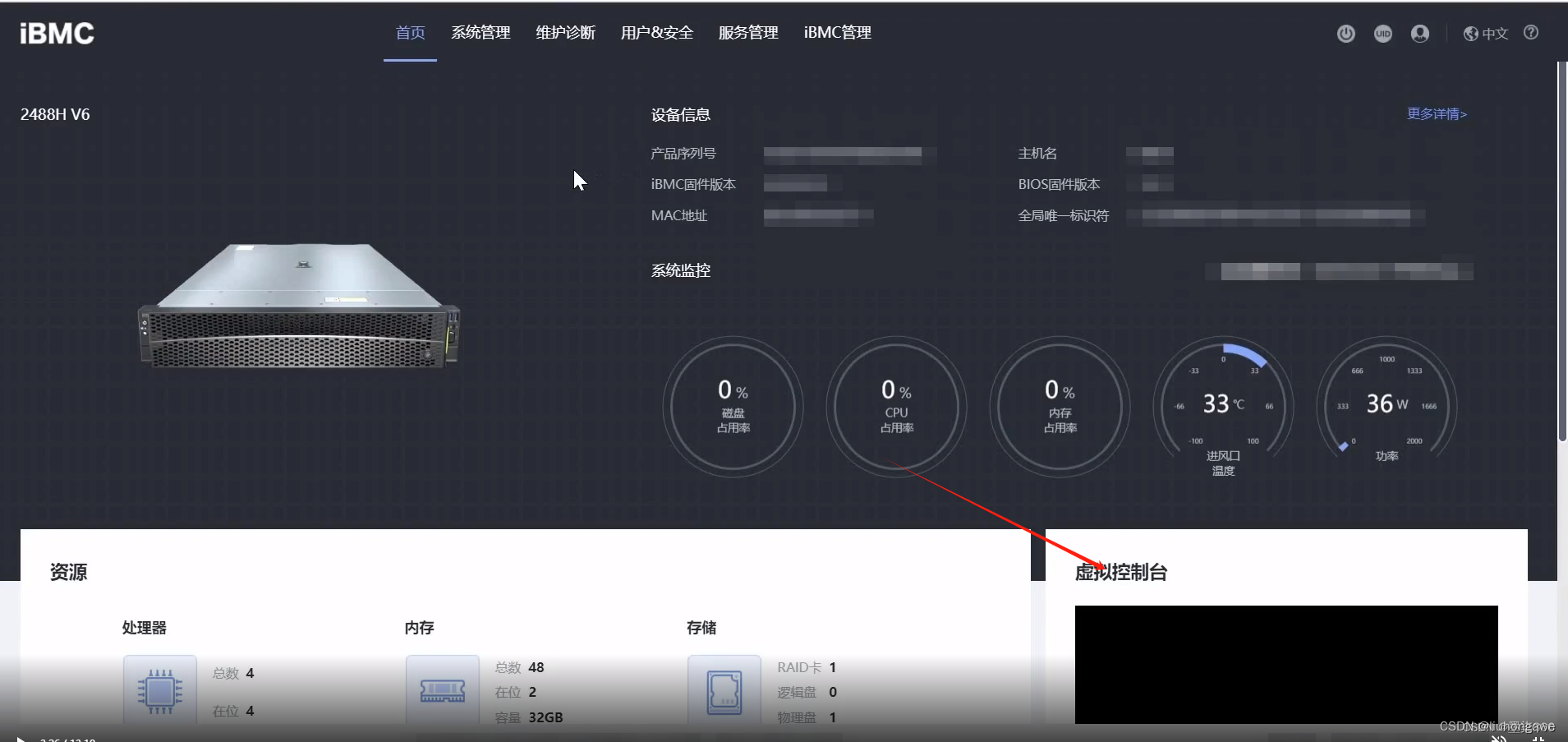Click the 磁盘占用率 gauge

tap(733, 407)
